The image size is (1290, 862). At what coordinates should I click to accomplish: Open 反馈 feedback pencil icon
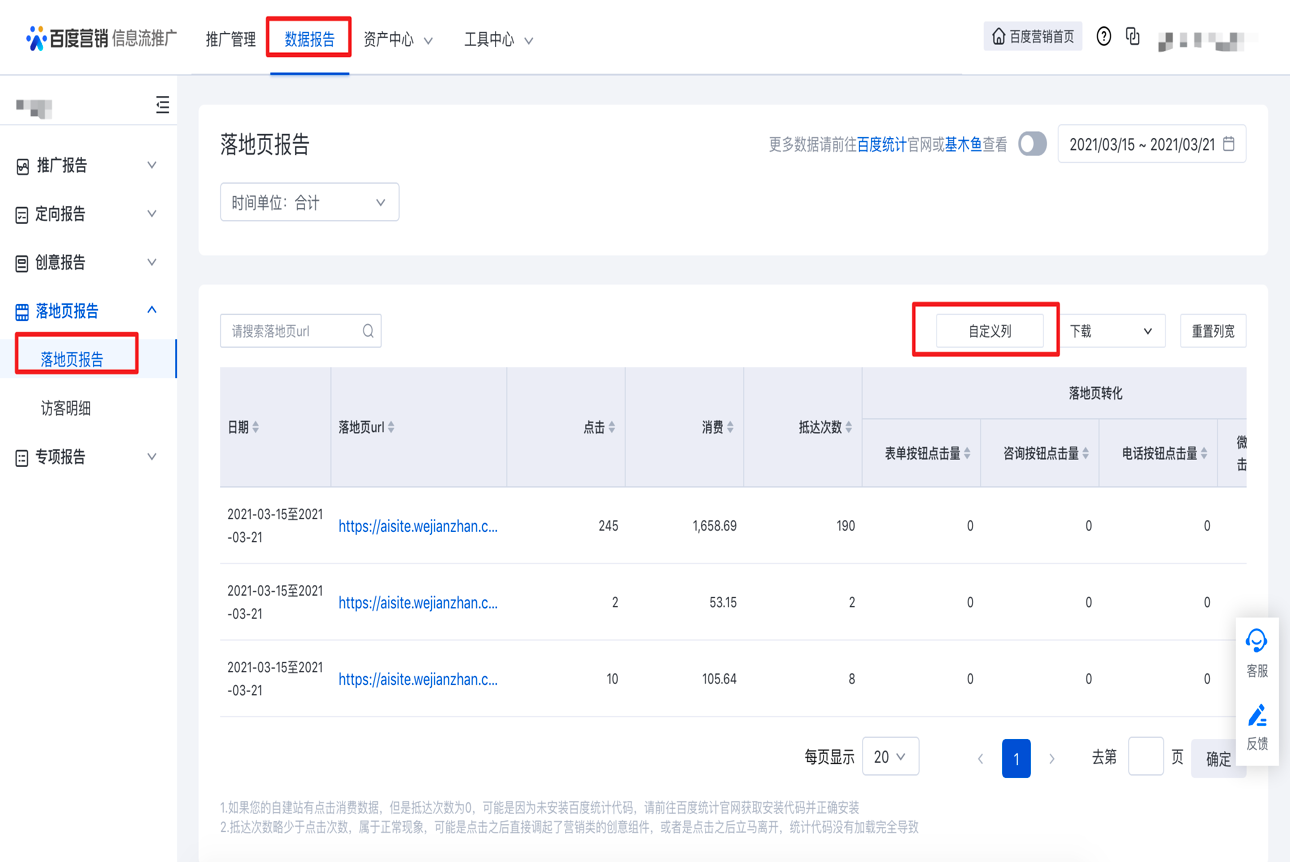click(1257, 716)
